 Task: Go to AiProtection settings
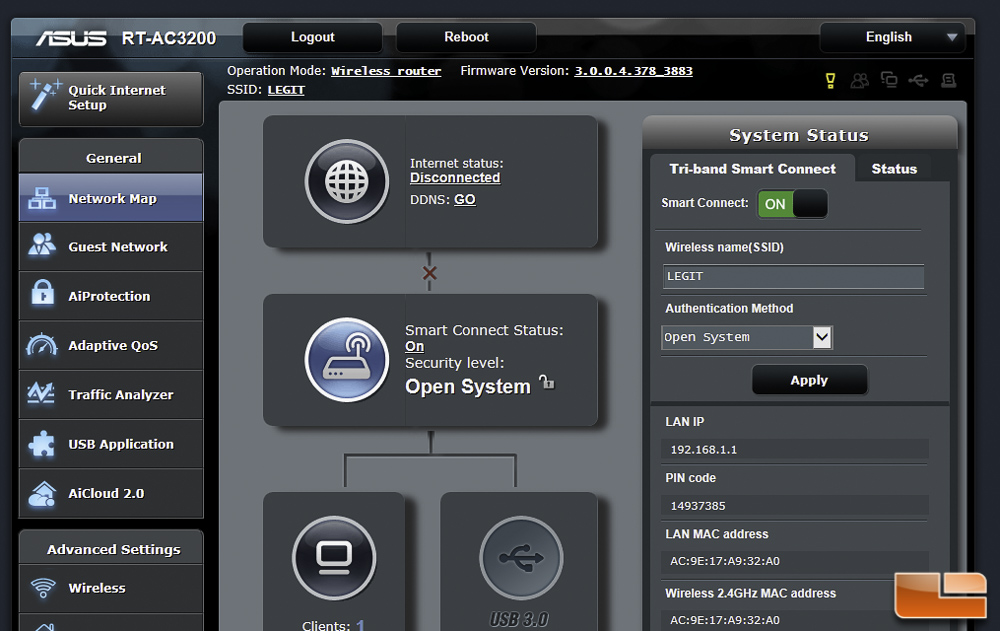point(111,296)
